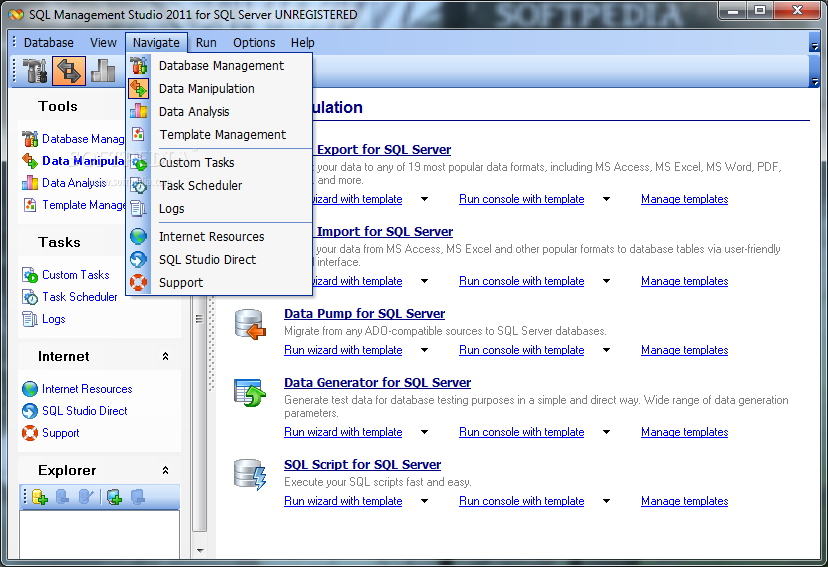This screenshot has height=567, width=828.
Task: Click the Support lifebuoy icon in sidebar
Action: tap(30, 433)
